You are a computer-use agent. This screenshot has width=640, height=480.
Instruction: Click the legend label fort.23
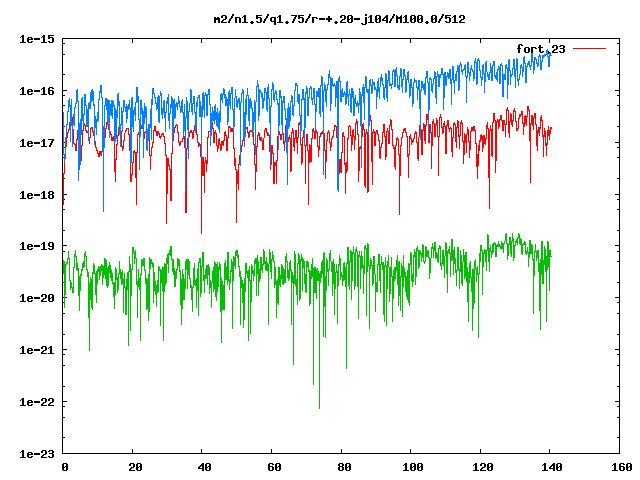point(541,49)
